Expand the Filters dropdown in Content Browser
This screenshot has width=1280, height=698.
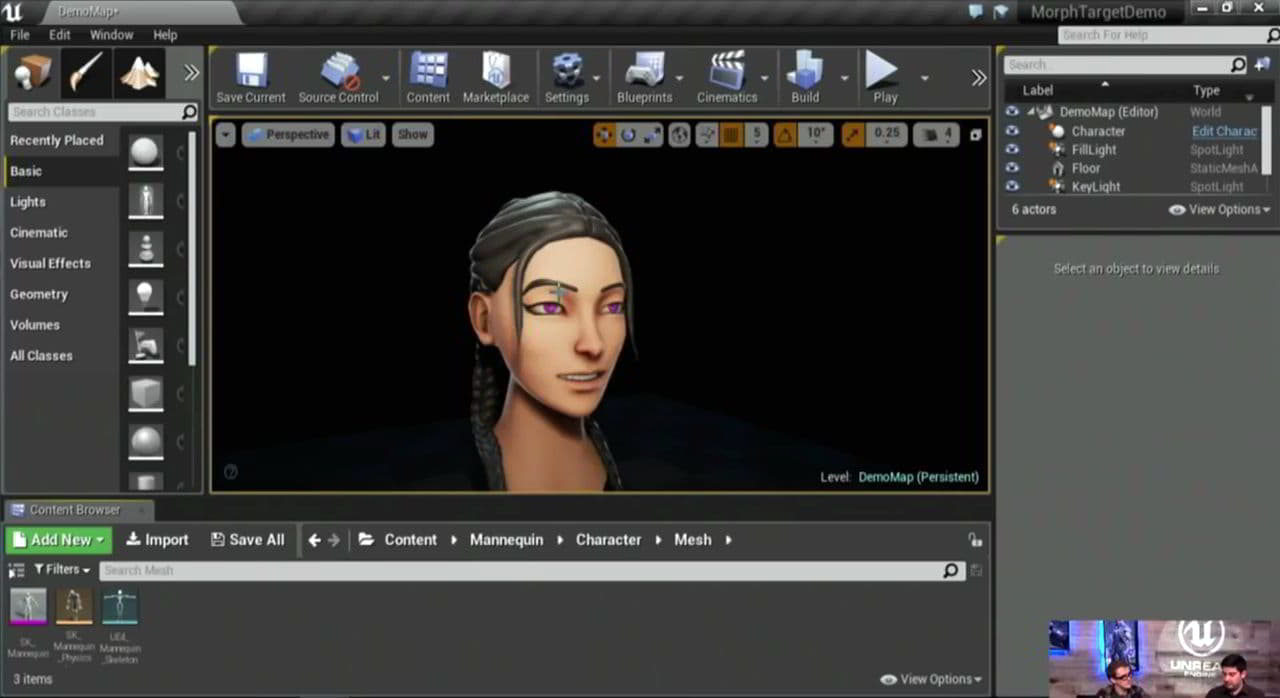click(x=62, y=569)
